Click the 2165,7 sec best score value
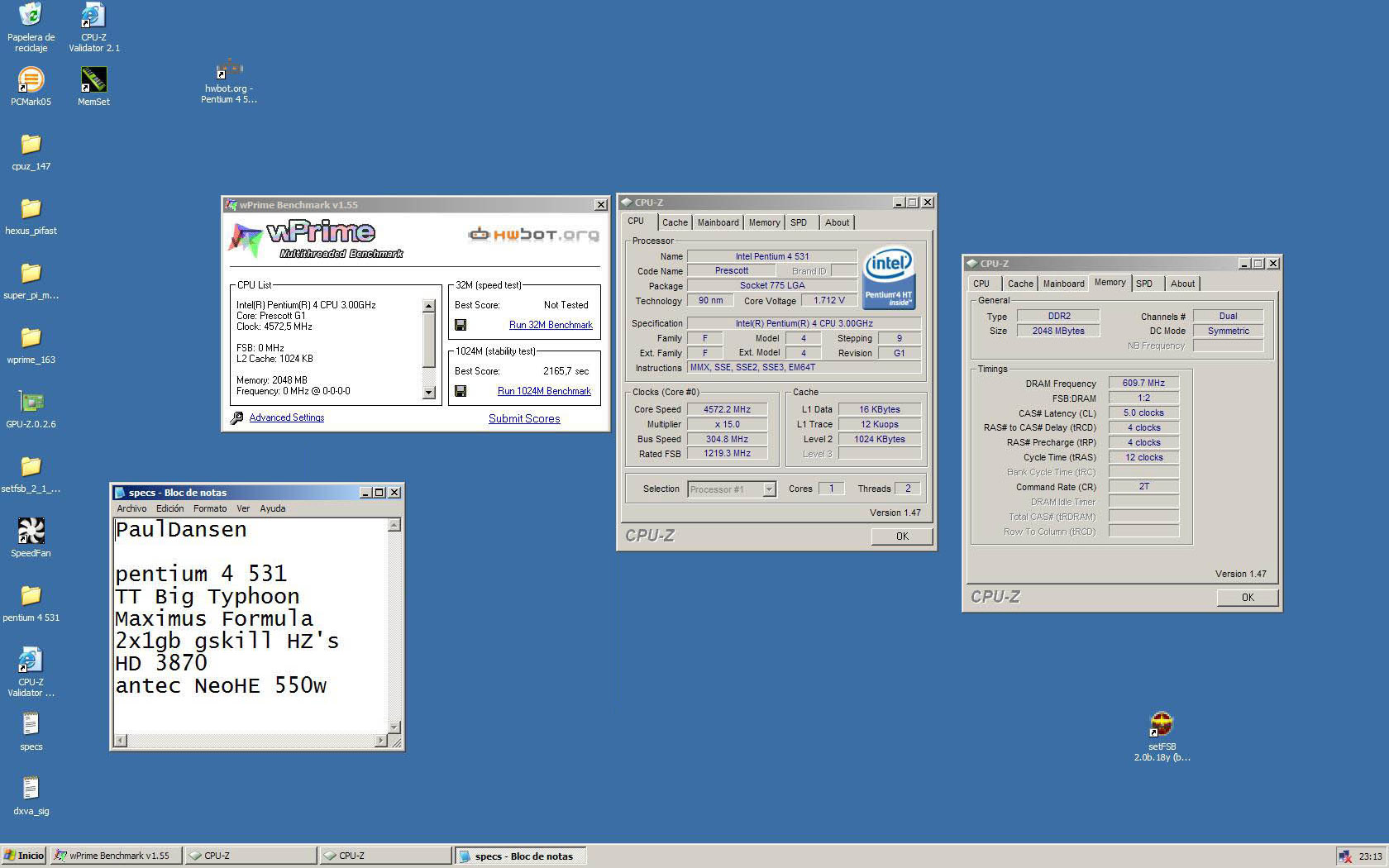The width and height of the screenshot is (1389, 868). (566, 371)
